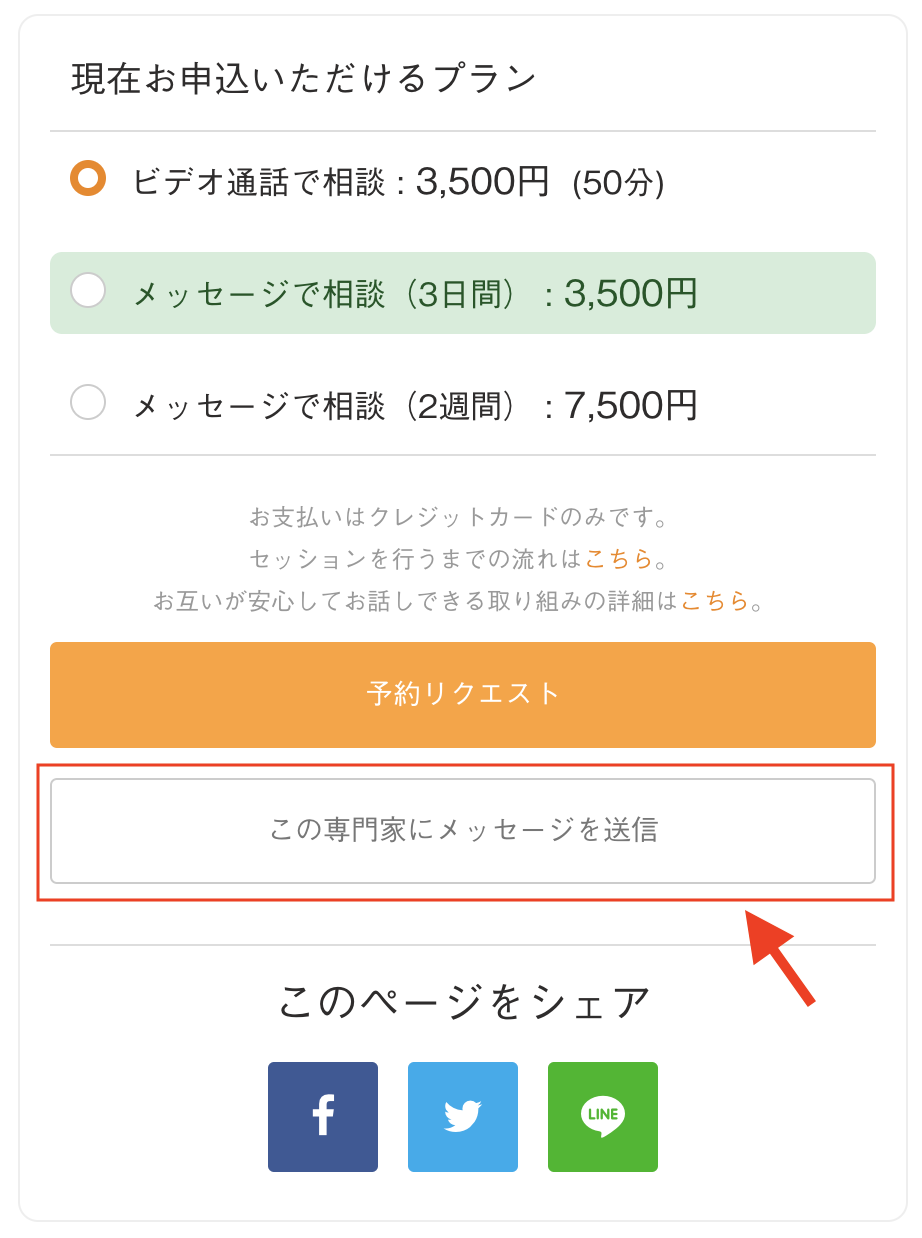Image resolution: width=922 pixels, height=1238 pixels.
Task: Select the ビデオ通話で相談 radio button
Action: [88, 179]
